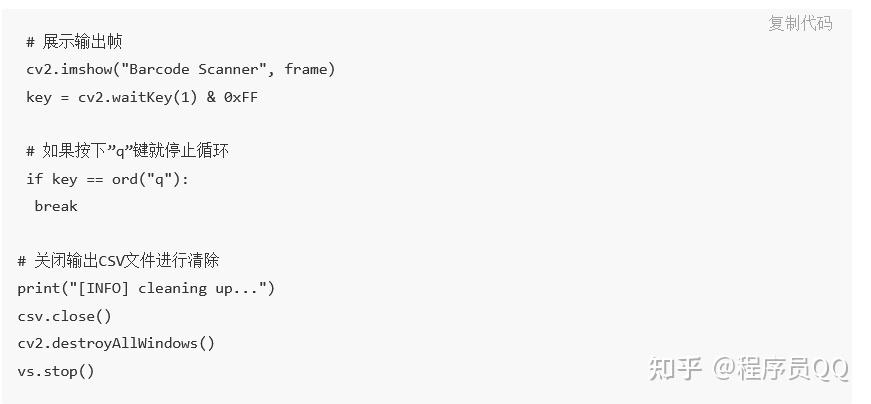Click the 0xFF hex value
The height and width of the screenshot is (404, 871).
point(241,97)
